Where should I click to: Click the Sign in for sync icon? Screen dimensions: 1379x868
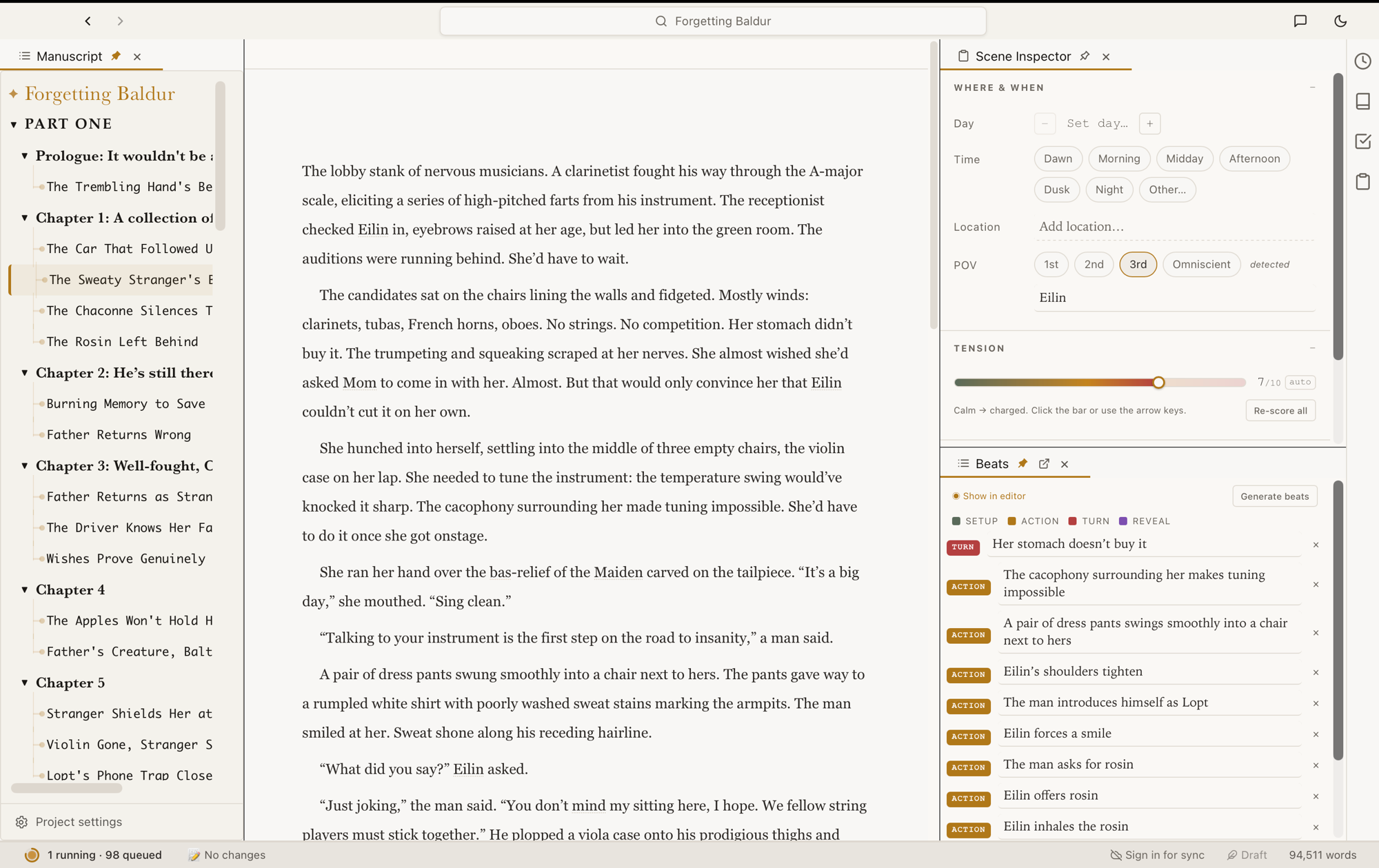(1116, 855)
